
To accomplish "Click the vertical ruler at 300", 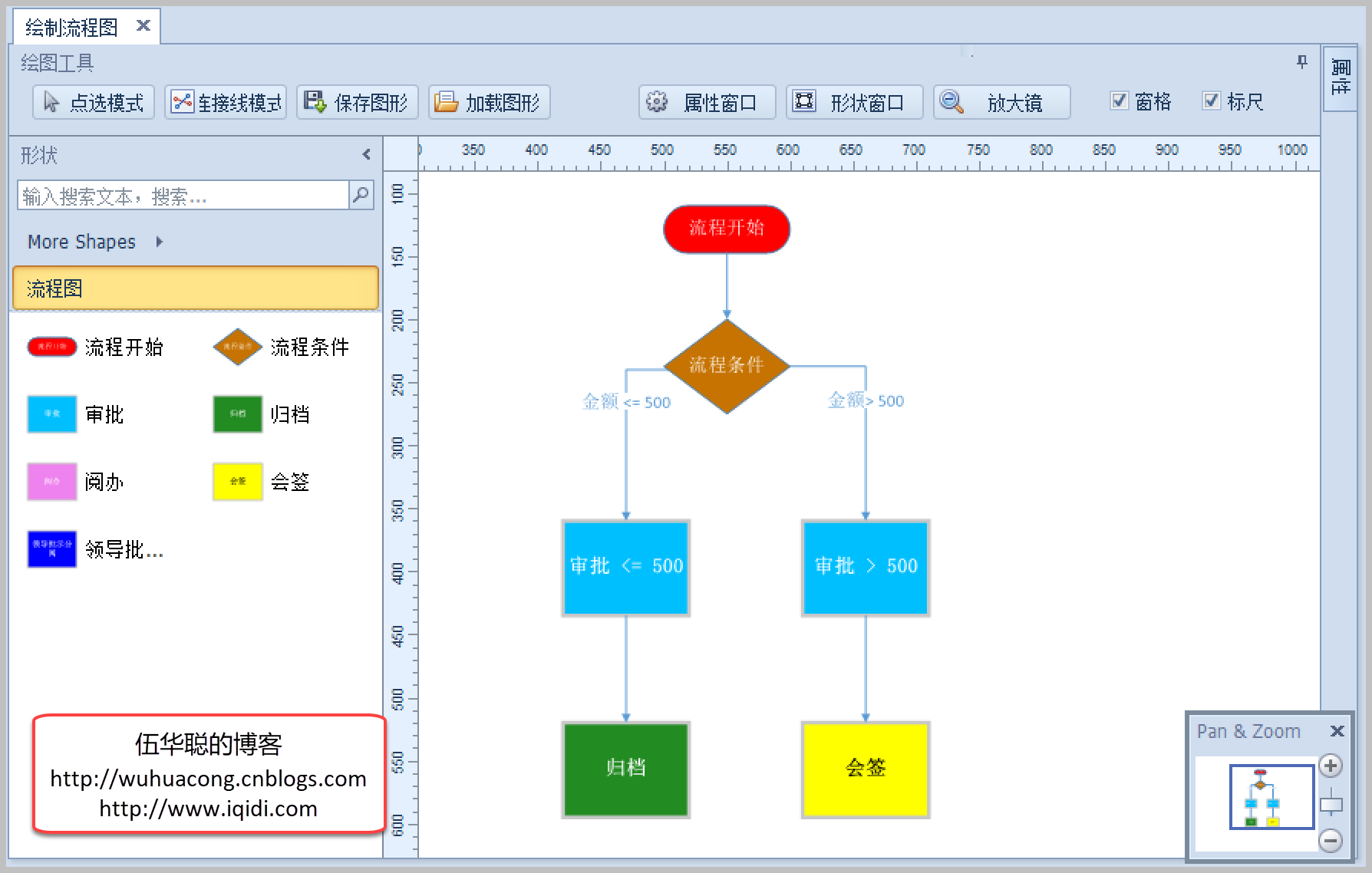I will coord(397,447).
